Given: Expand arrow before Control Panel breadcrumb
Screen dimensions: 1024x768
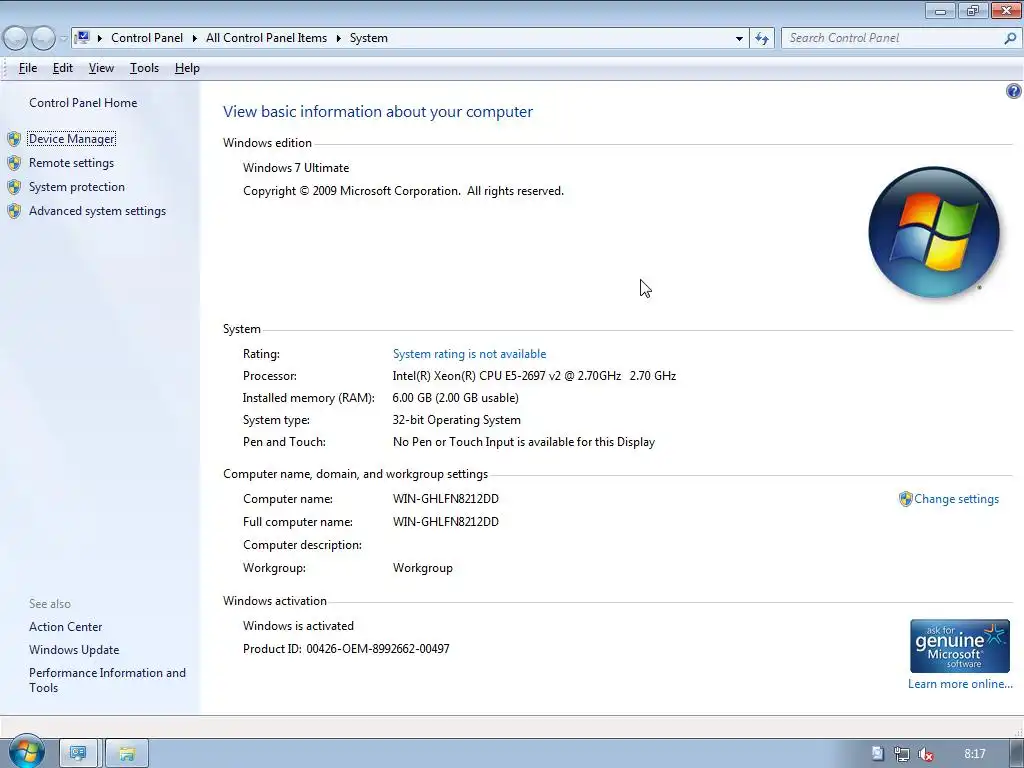Looking at the screenshot, I should point(100,38).
